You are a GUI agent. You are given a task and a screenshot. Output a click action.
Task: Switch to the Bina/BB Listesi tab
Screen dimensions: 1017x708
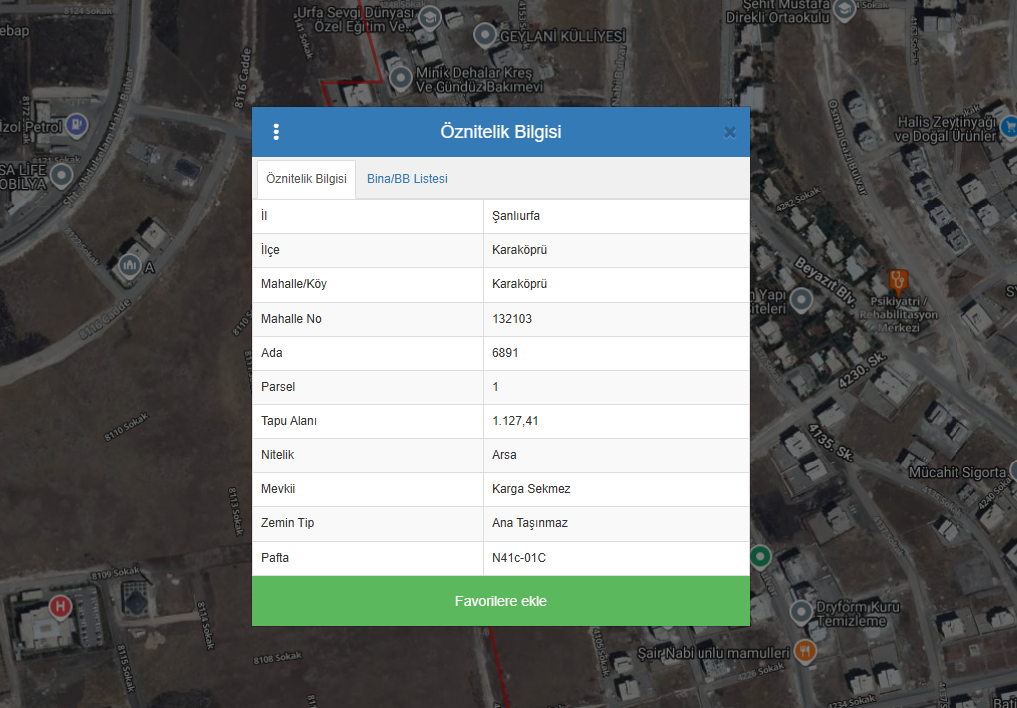(407, 179)
